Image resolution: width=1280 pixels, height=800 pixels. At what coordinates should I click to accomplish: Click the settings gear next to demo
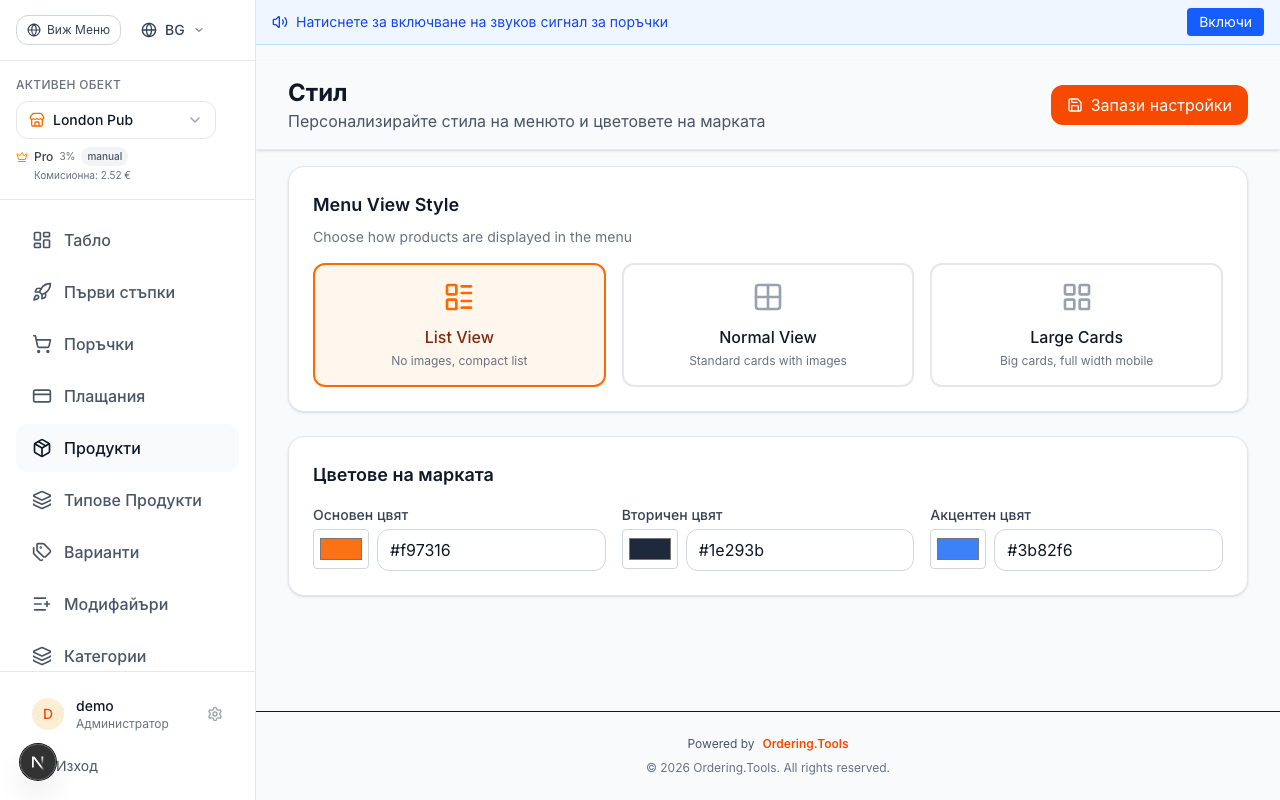tap(215, 714)
